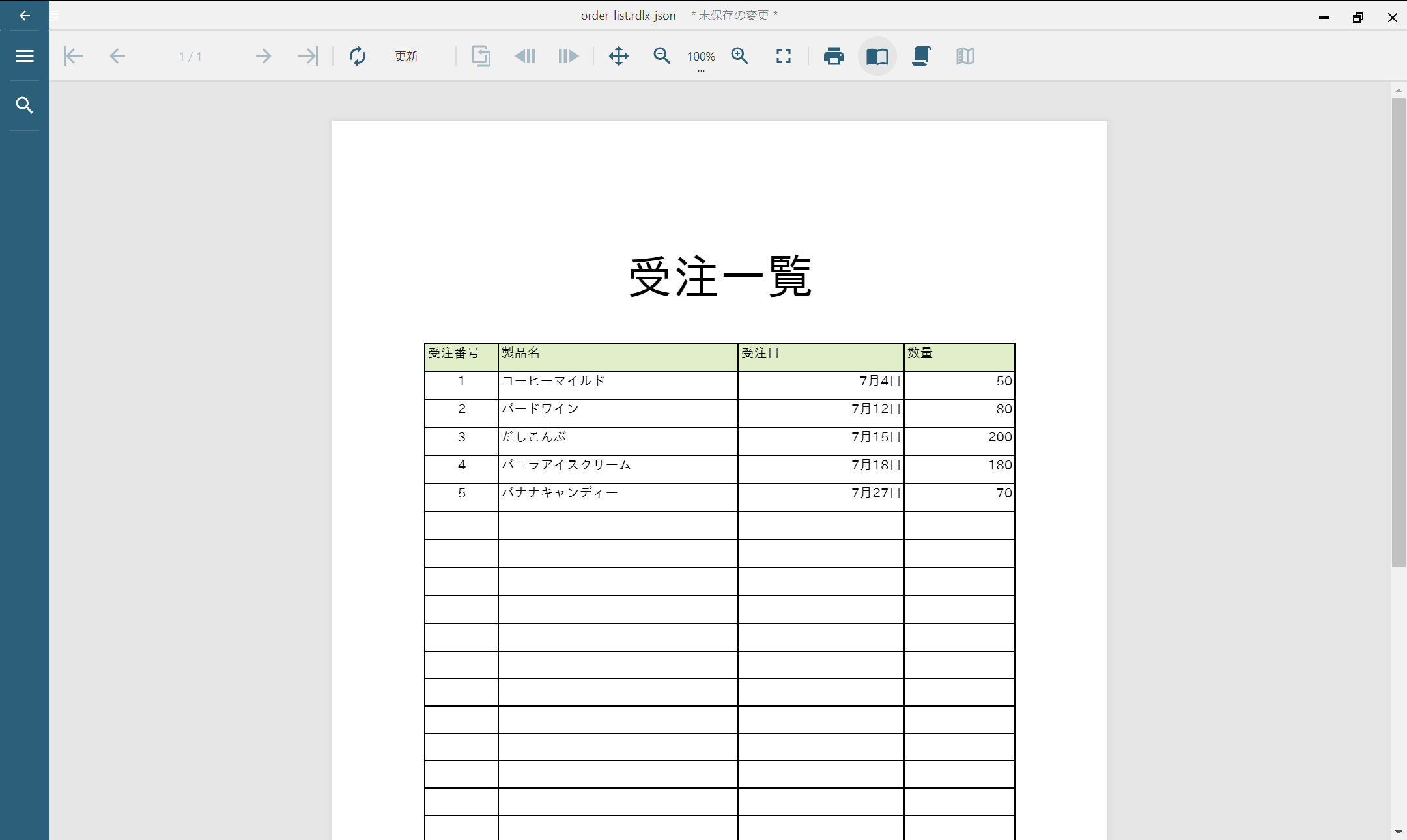
Task: Click quantity 200 cell
Action: [959, 441]
